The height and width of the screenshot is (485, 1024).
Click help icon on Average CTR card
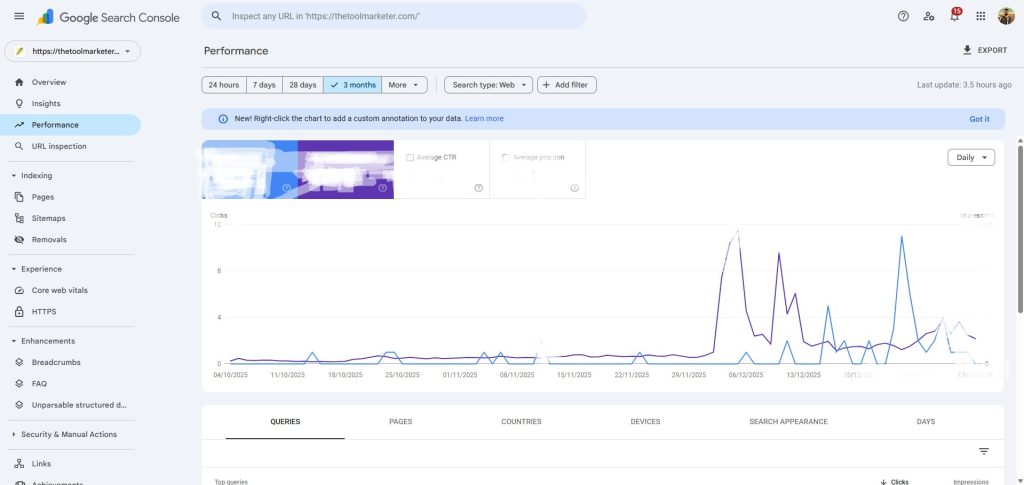coord(478,188)
